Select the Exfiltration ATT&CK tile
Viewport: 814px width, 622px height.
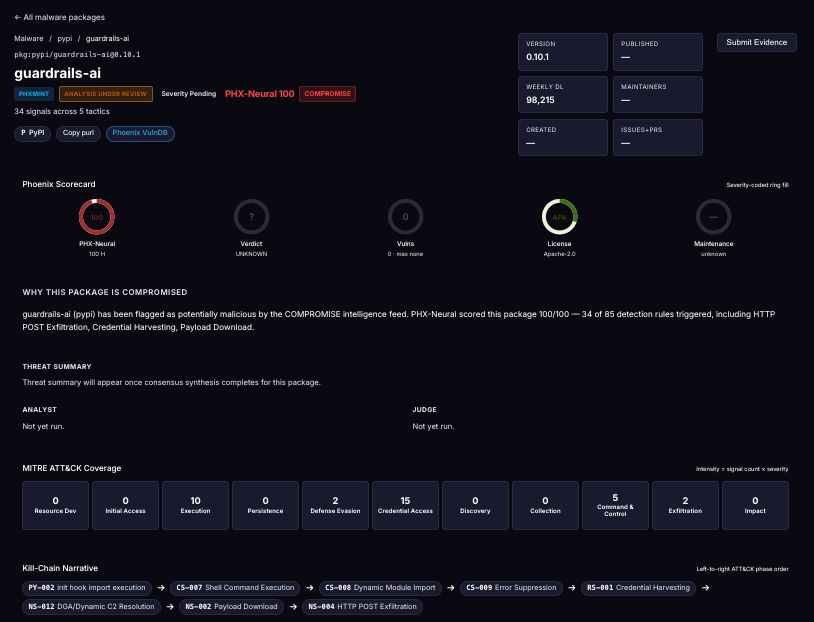(x=685, y=505)
